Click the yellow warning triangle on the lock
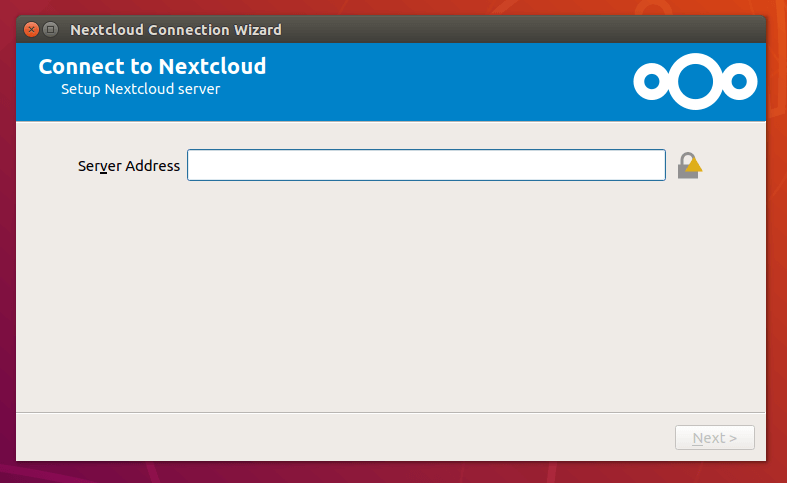787x483 pixels. click(694, 165)
